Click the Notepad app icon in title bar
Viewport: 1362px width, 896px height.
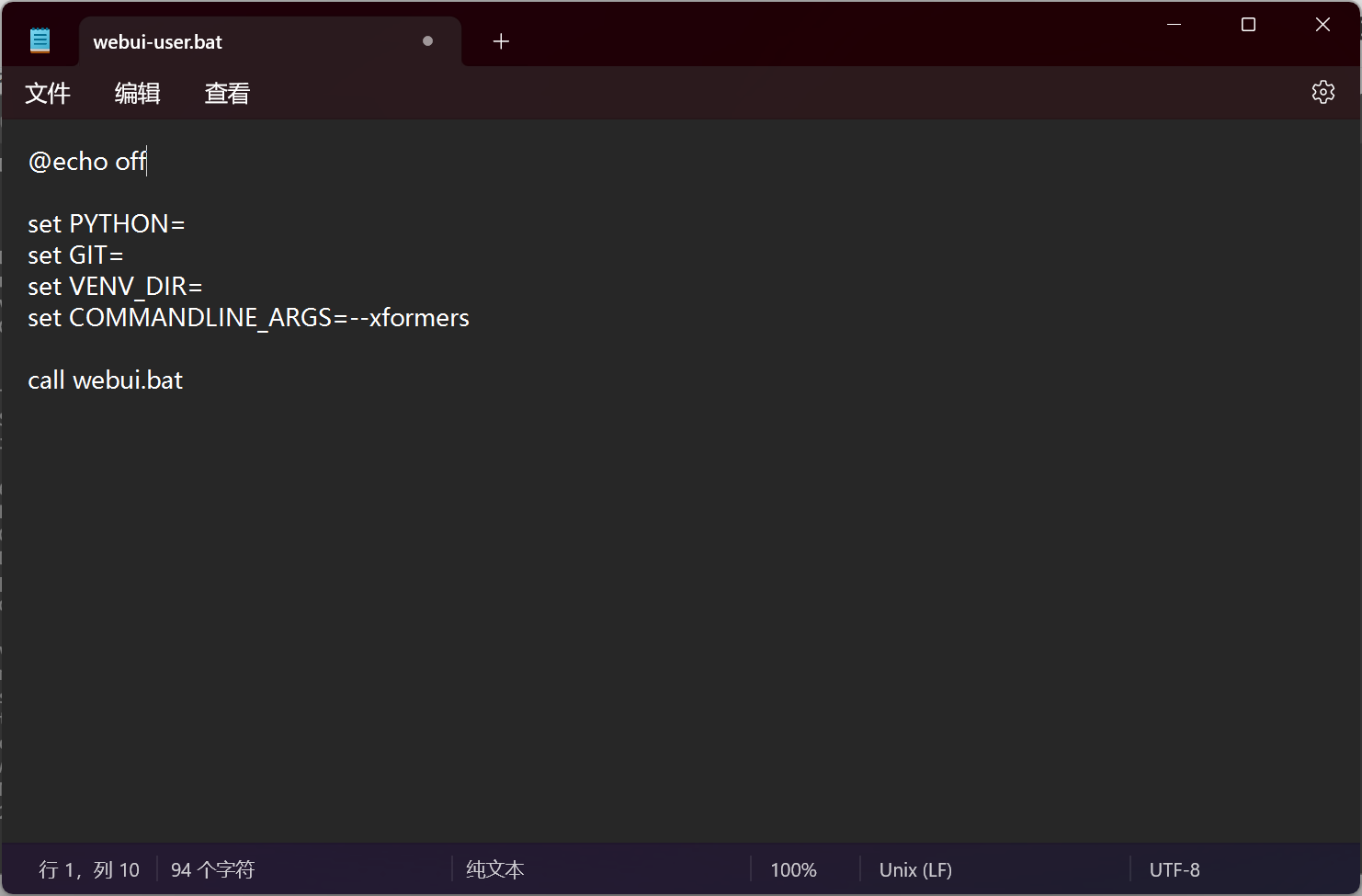coord(40,40)
